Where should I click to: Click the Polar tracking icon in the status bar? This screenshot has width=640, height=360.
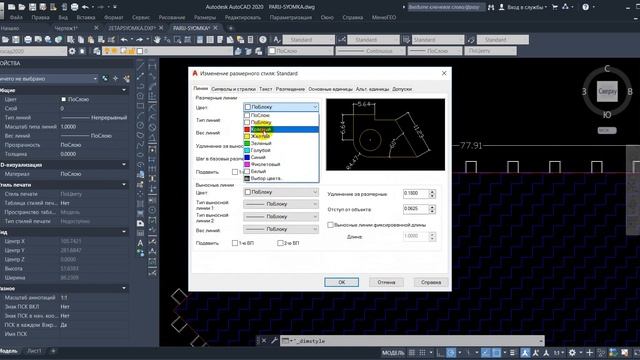(451, 353)
